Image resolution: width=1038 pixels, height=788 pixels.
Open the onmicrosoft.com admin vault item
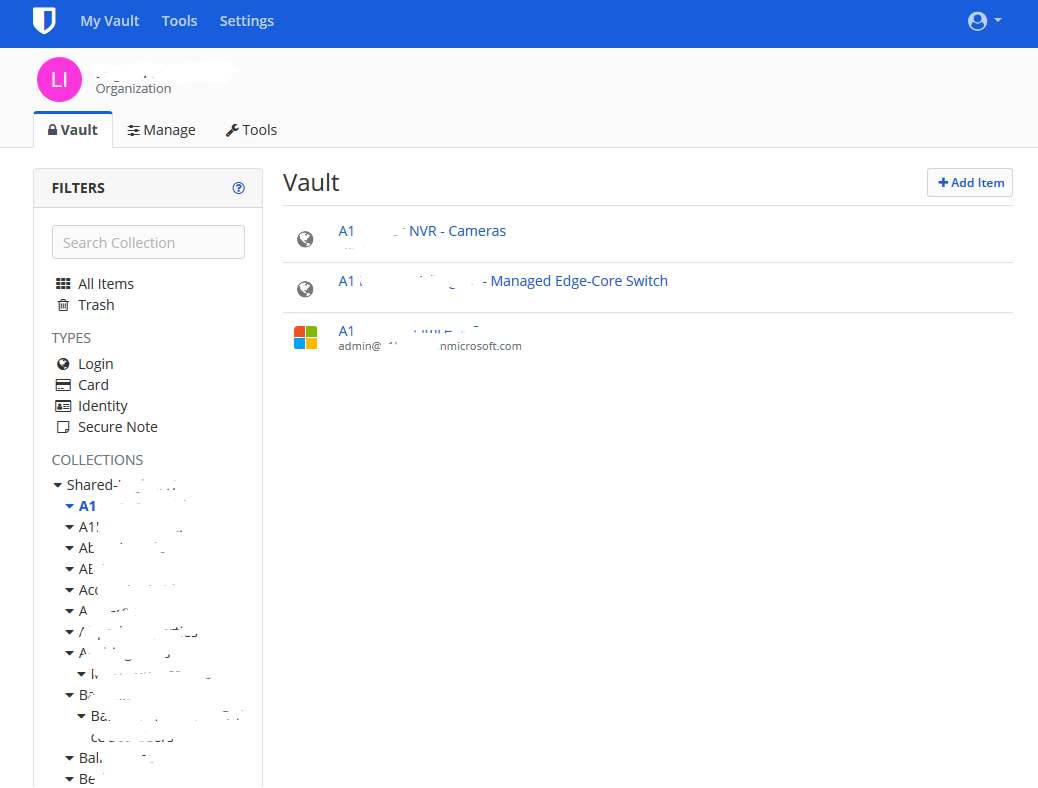(408, 331)
